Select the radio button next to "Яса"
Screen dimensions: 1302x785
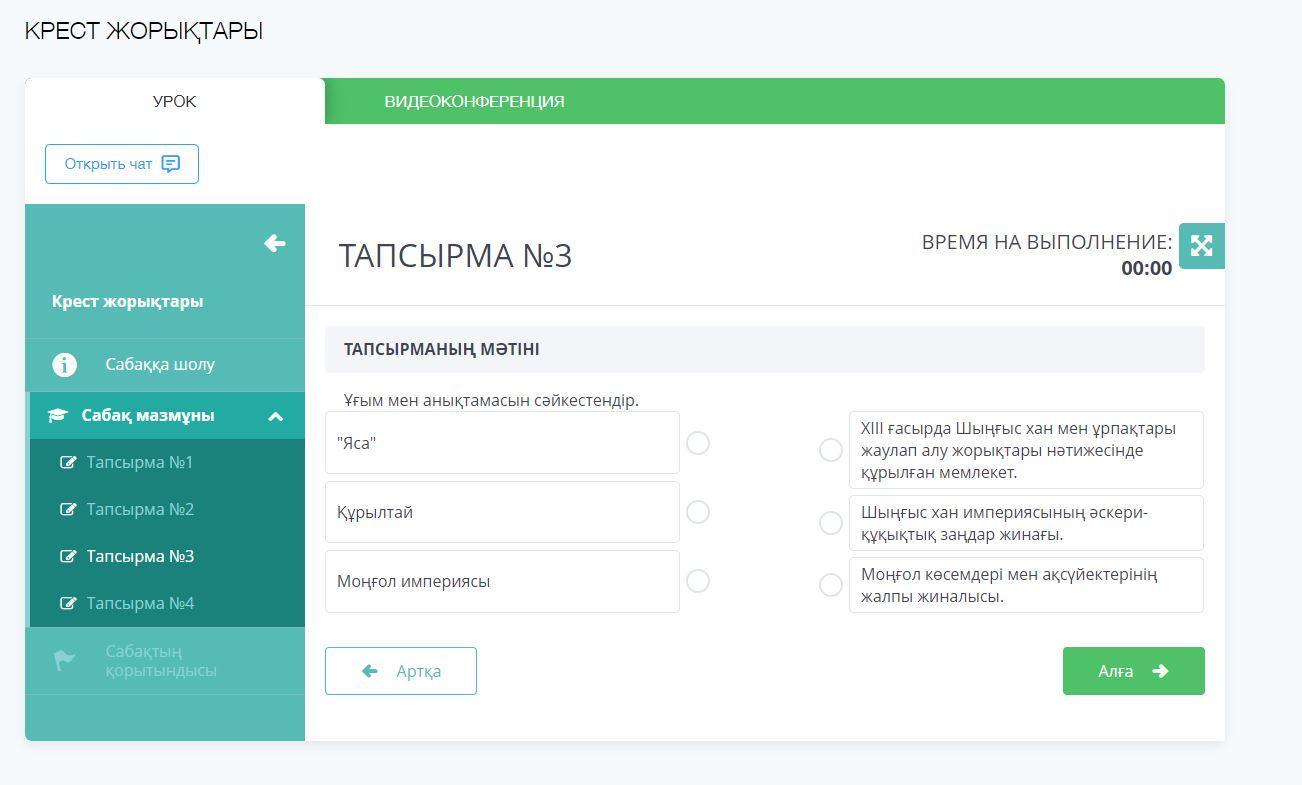(698, 442)
